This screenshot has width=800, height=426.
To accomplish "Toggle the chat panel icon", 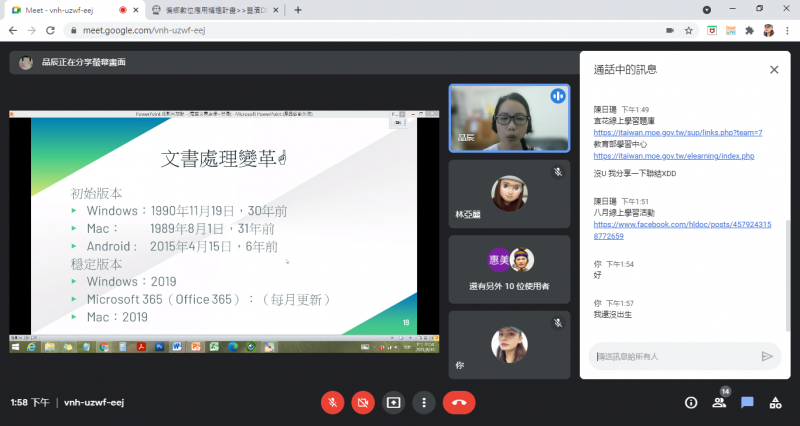I will pos(747,403).
